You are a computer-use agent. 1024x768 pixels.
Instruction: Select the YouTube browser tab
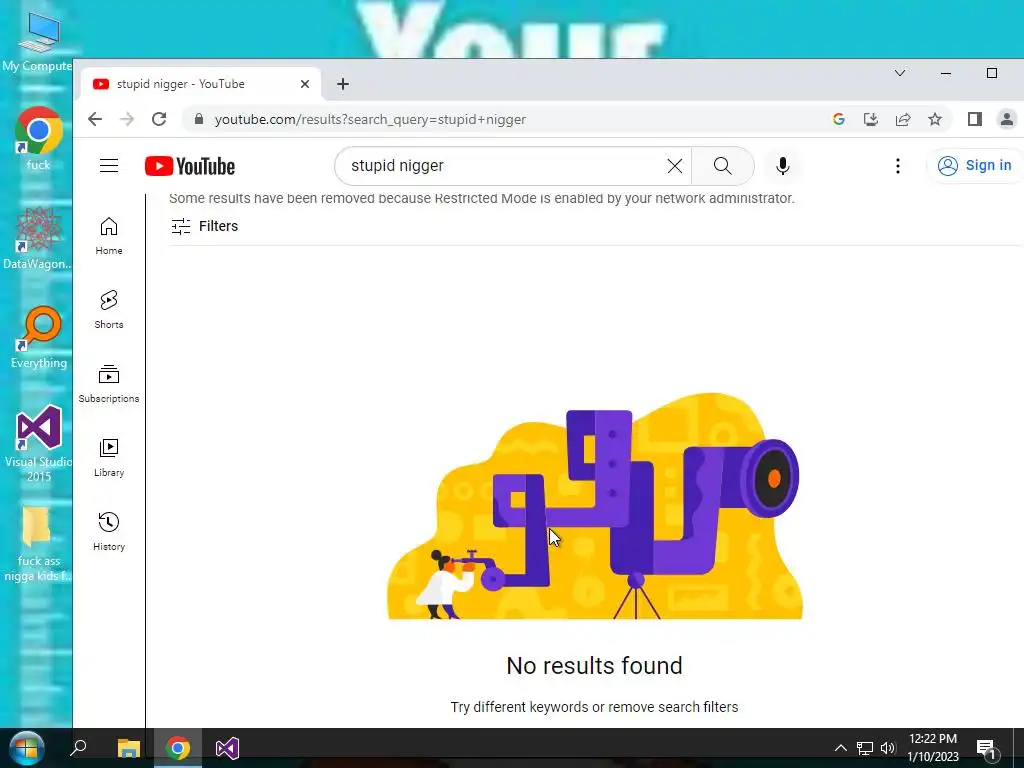[x=201, y=84]
